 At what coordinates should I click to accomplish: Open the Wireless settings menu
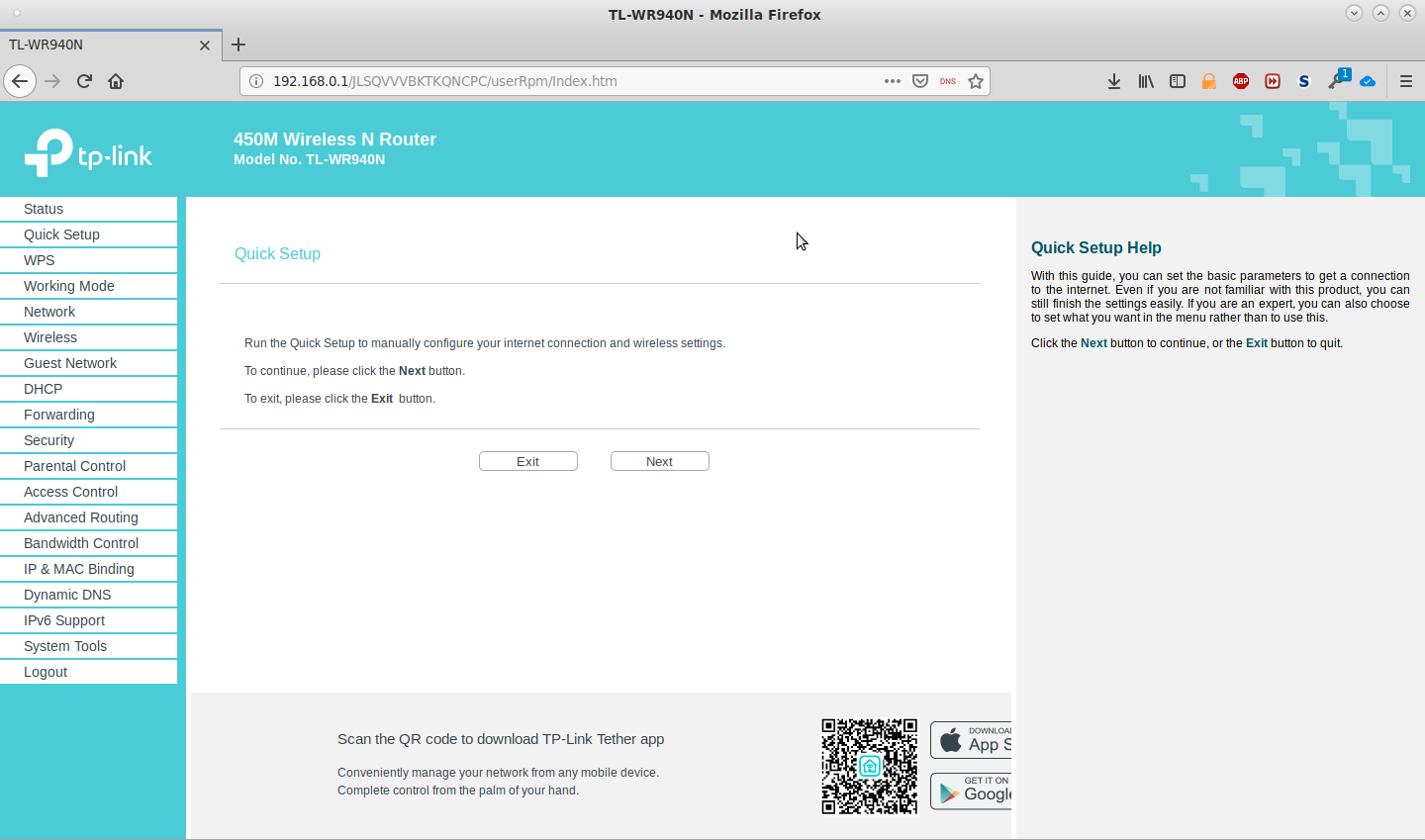pyautogui.click(x=50, y=337)
